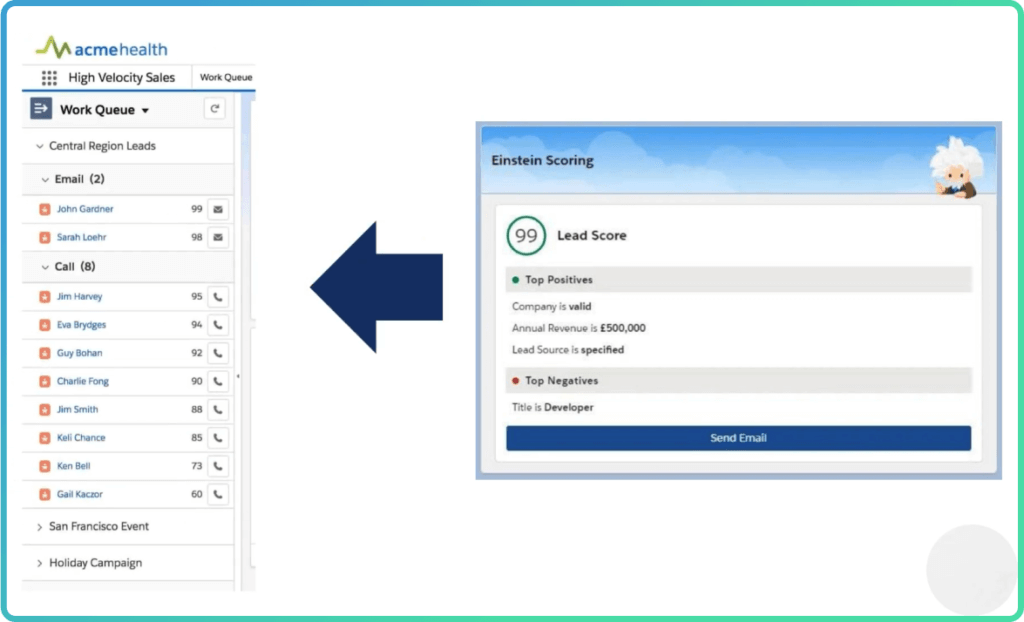This screenshot has width=1024, height=622.
Task: Click the Top Positives header
Action: pyautogui.click(x=738, y=280)
